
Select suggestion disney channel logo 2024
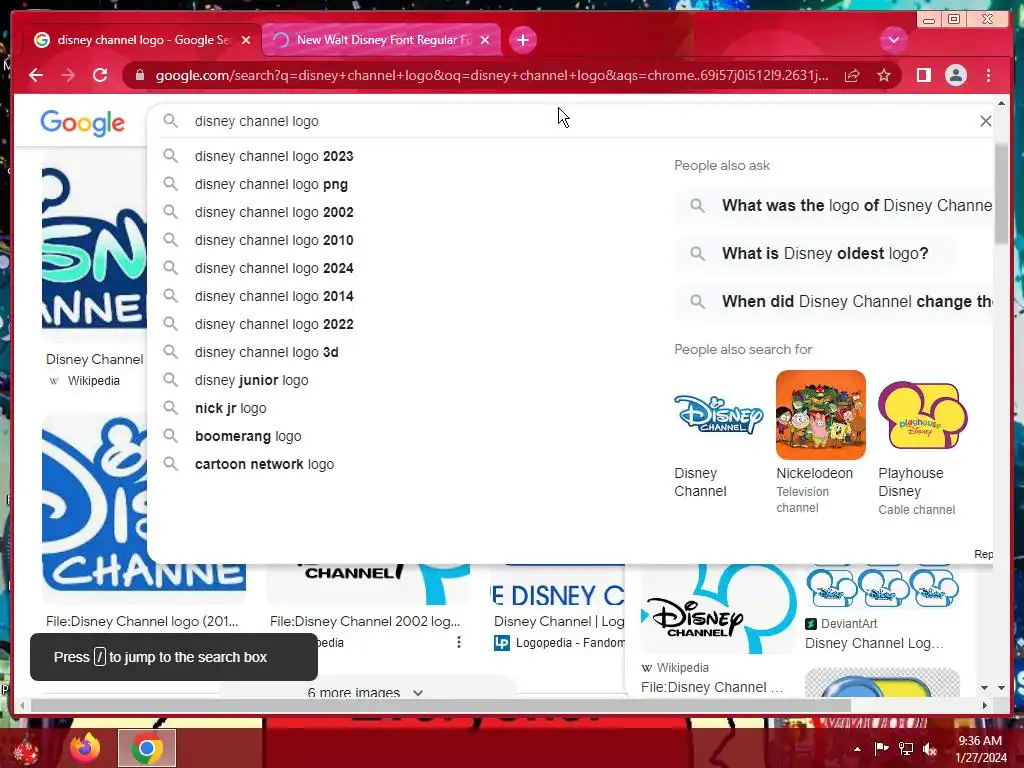(x=274, y=268)
